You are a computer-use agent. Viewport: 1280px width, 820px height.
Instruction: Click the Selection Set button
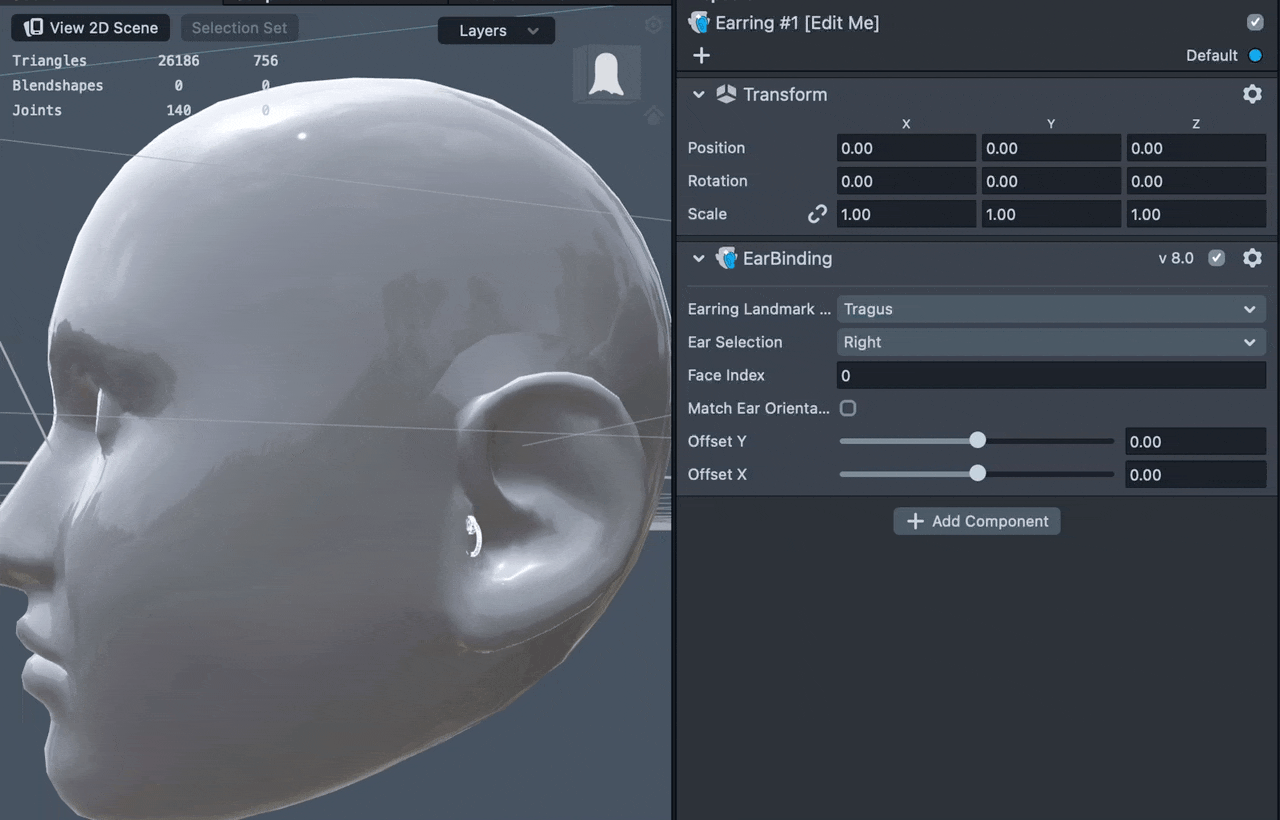(x=239, y=28)
